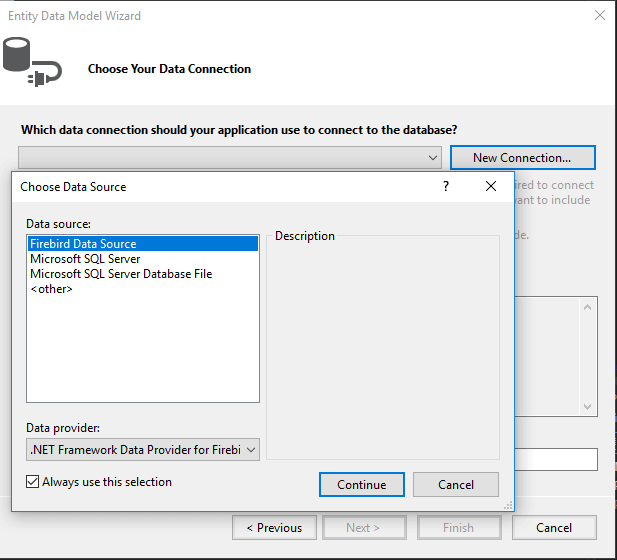The height and width of the screenshot is (560, 617).
Task: Click the wizard scrollbar up arrow
Action: tap(587, 307)
